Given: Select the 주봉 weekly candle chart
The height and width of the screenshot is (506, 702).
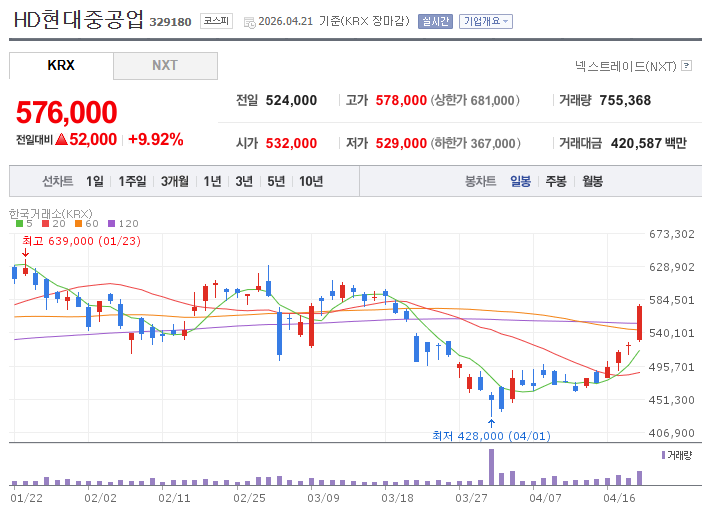Looking at the screenshot, I should [556, 181].
